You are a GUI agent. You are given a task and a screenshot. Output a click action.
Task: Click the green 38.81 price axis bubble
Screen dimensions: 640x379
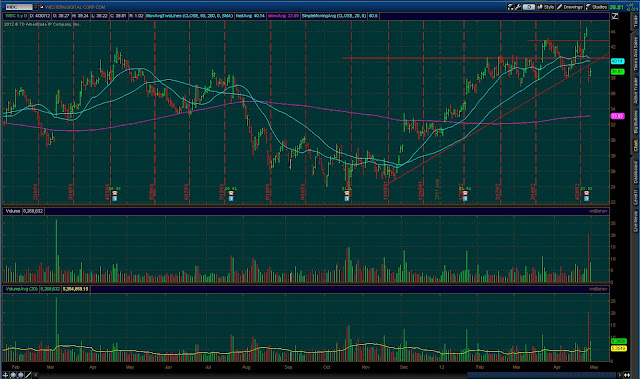pos(617,72)
